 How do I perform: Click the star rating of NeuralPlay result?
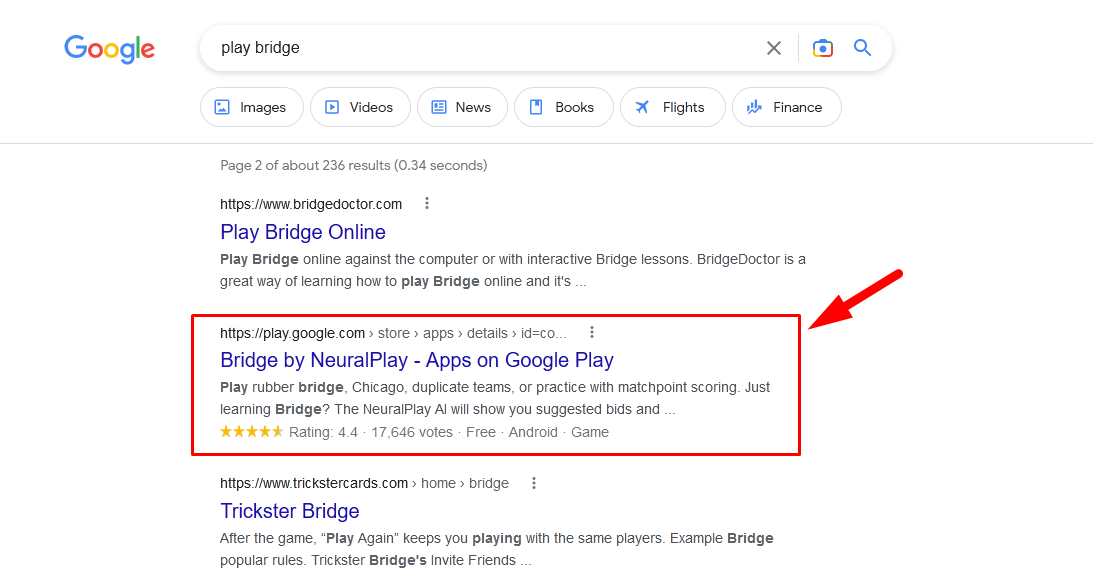[x=251, y=432]
